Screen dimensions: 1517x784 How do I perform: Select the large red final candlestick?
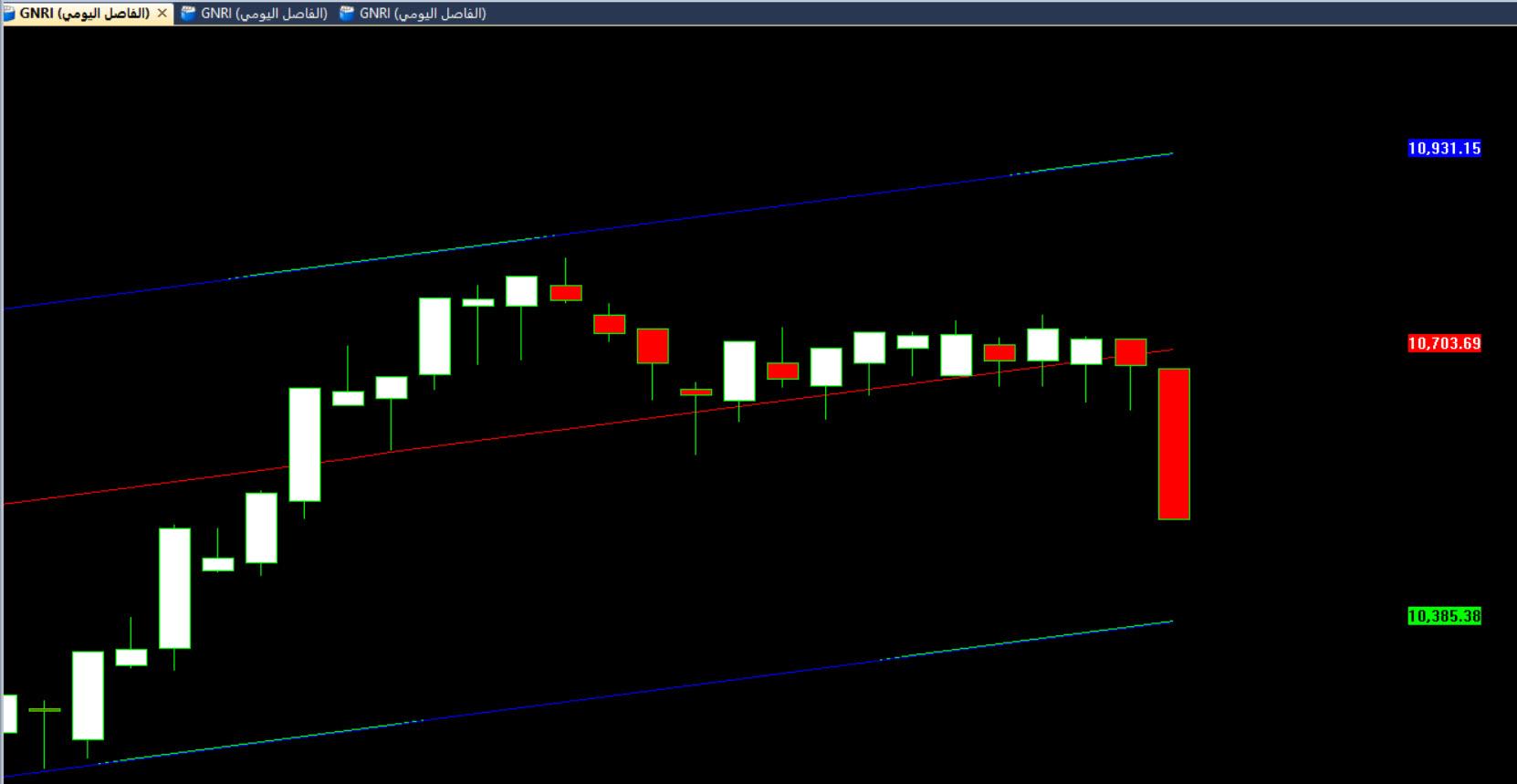point(1174,444)
